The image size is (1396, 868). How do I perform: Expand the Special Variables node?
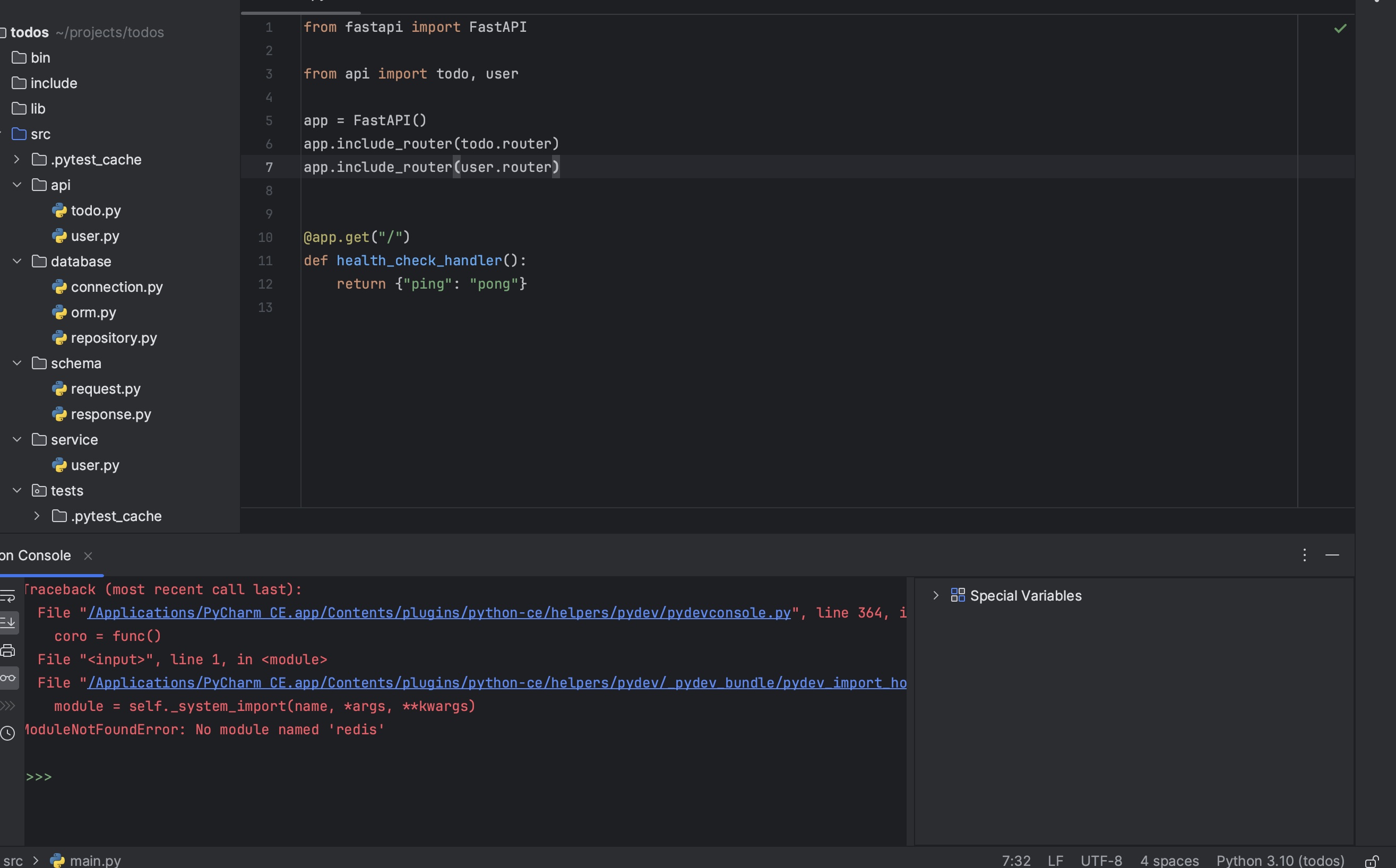[x=935, y=595]
